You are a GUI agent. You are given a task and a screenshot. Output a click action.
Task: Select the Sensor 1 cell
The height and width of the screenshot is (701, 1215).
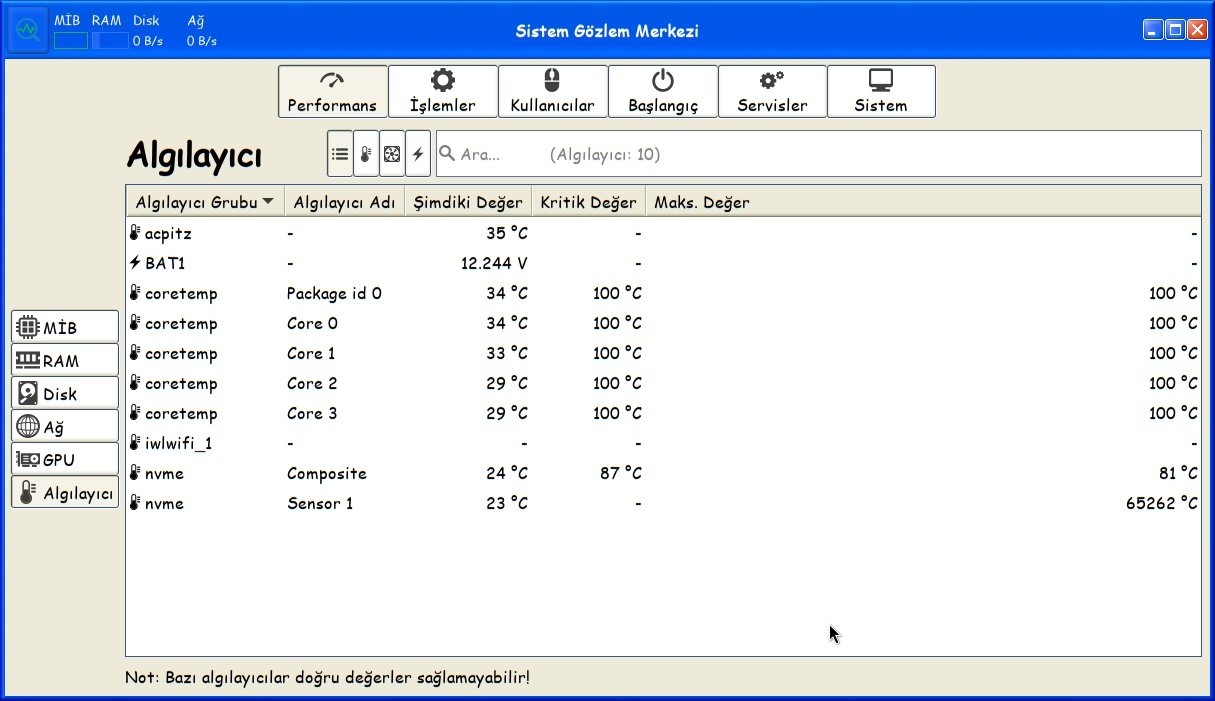(320, 503)
